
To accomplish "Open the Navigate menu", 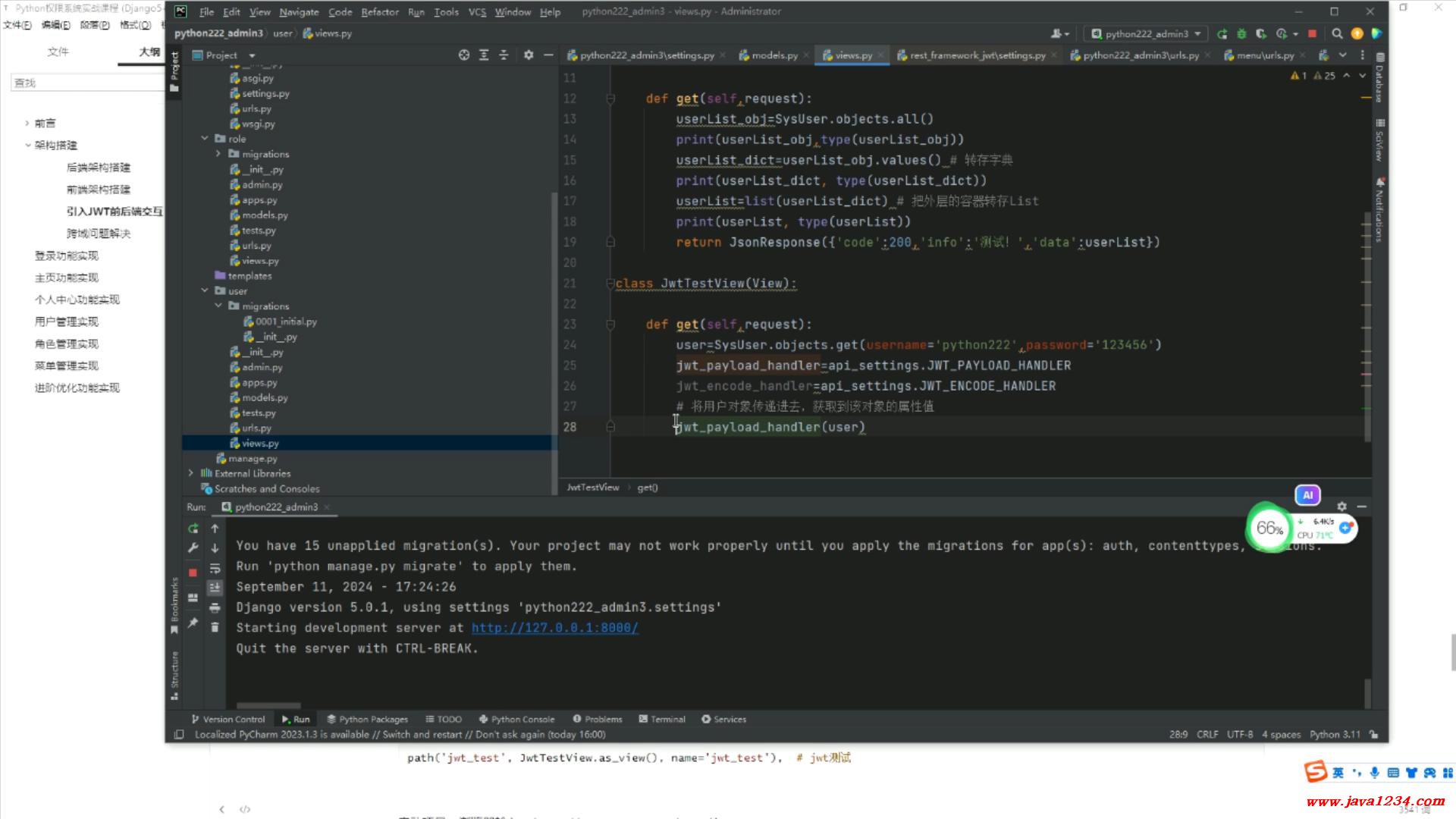I will click(x=299, y=11).
